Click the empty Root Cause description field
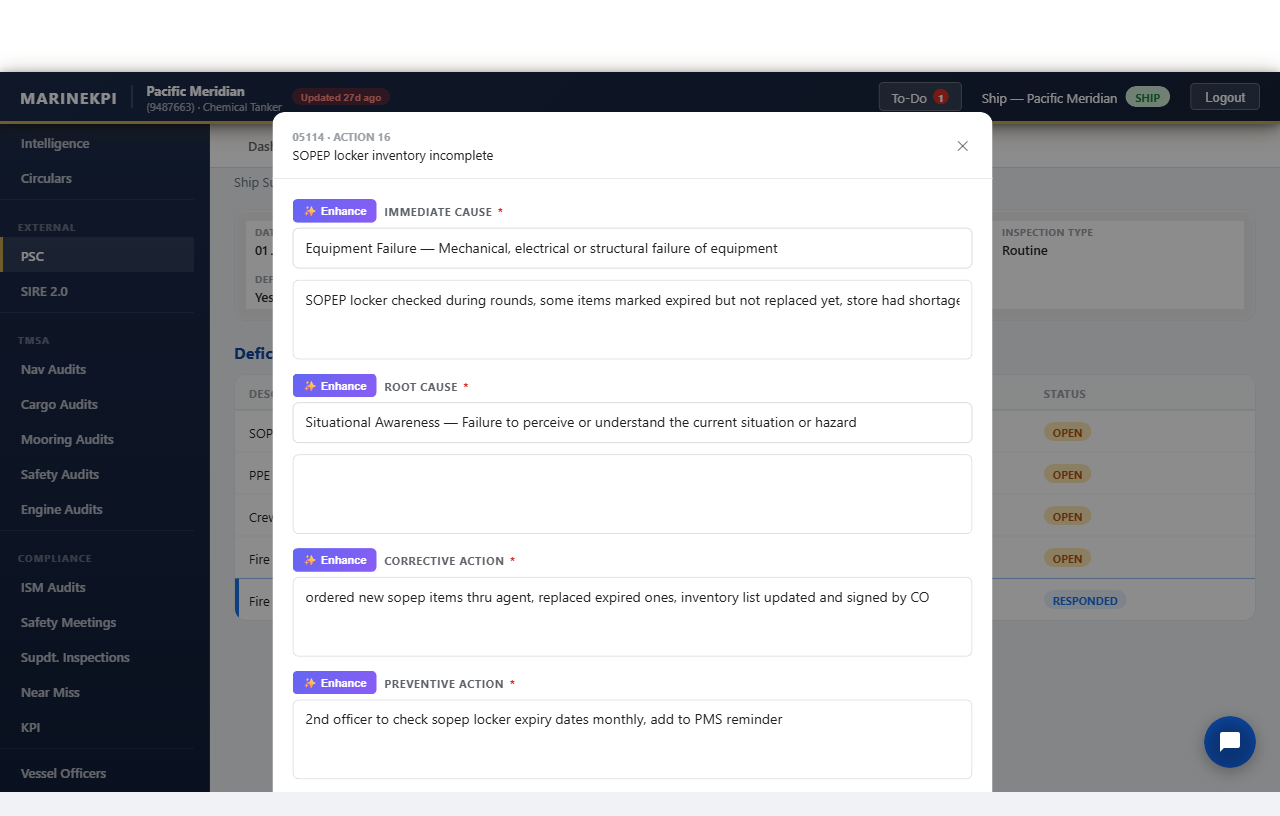Image resolution: width=1280 pixels, height=816 pixels. (632, 494)
